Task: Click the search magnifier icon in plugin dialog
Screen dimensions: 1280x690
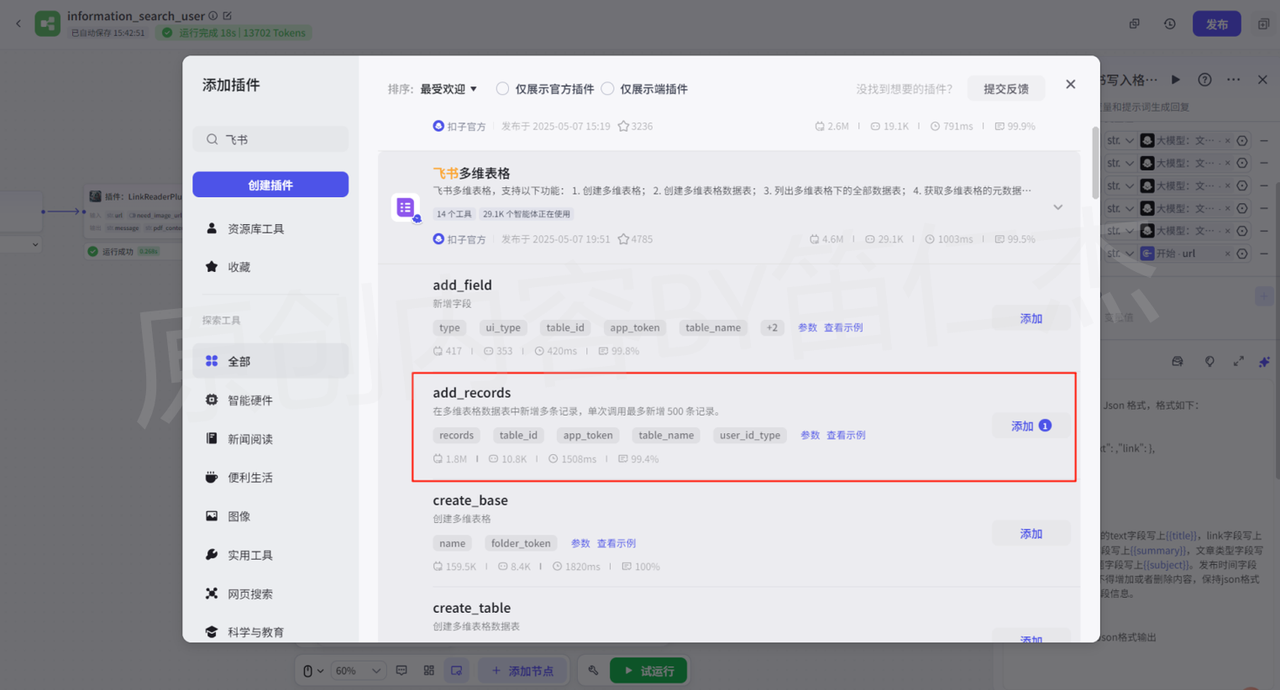Action: tap(212, 140)
